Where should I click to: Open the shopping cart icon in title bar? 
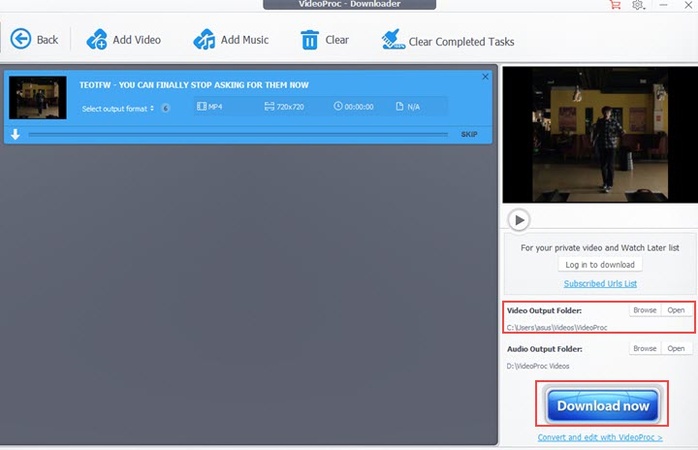(x=615, y=5)
